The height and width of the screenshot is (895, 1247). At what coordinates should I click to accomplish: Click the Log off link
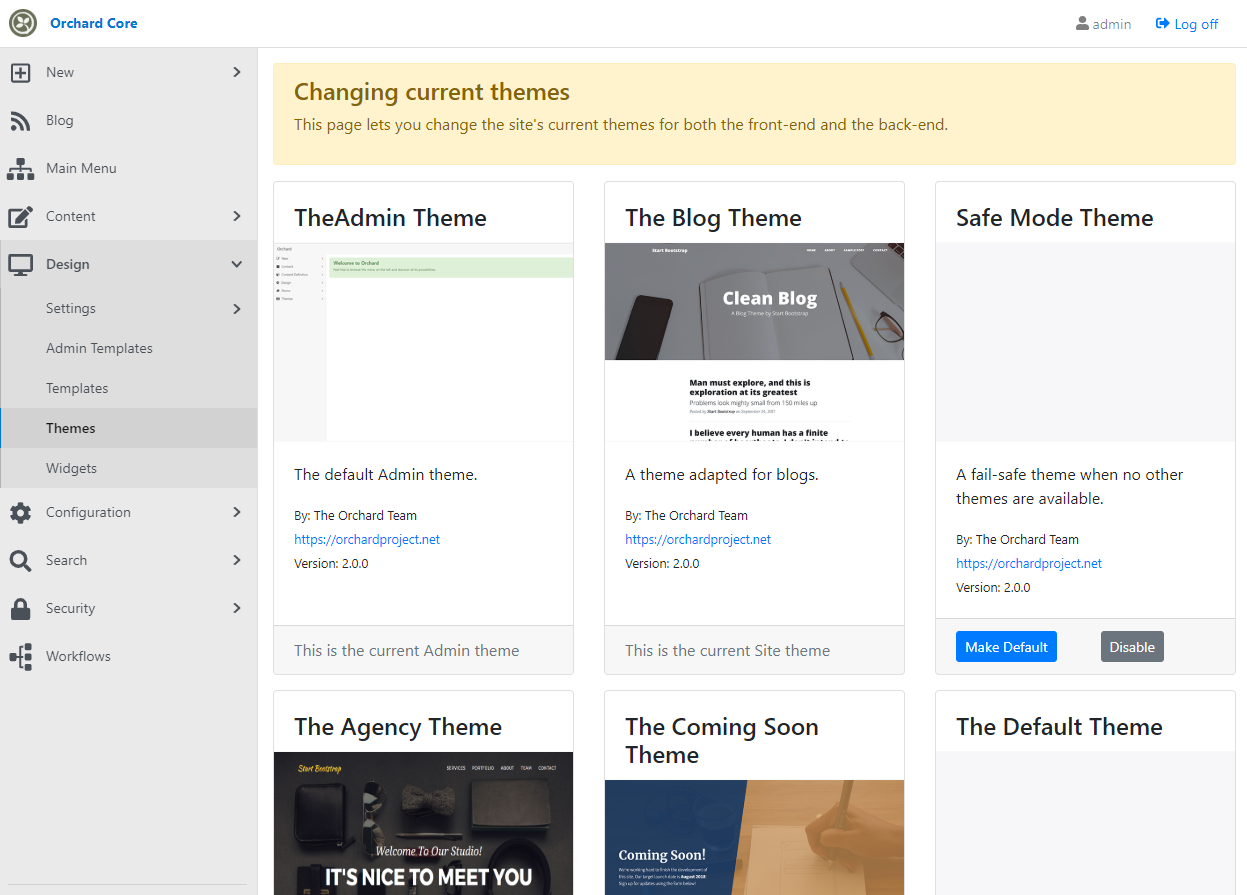[x=1187, y=24]
